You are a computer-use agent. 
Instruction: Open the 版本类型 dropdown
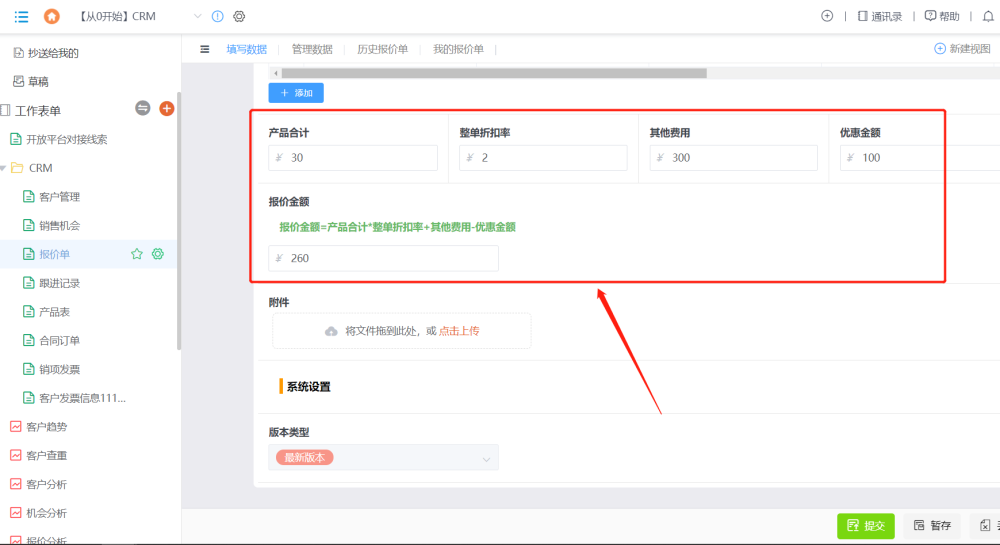(383, 458)
